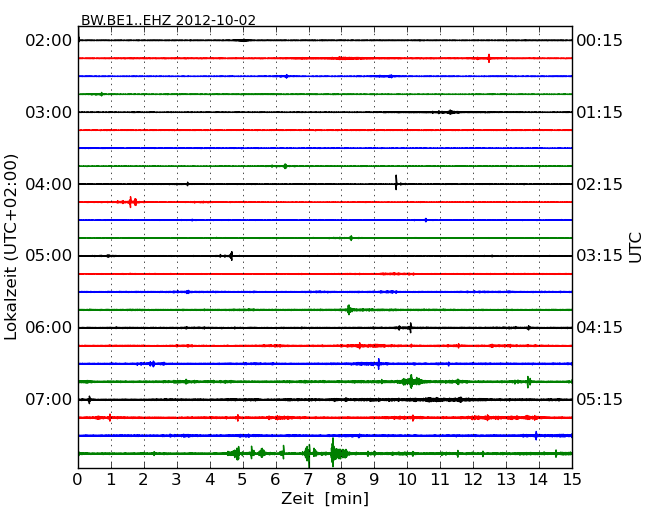Click x-axis tick label 6
The height and width of the screenshot is (520, 650).
pyautogui.click(x=275, y=480)
